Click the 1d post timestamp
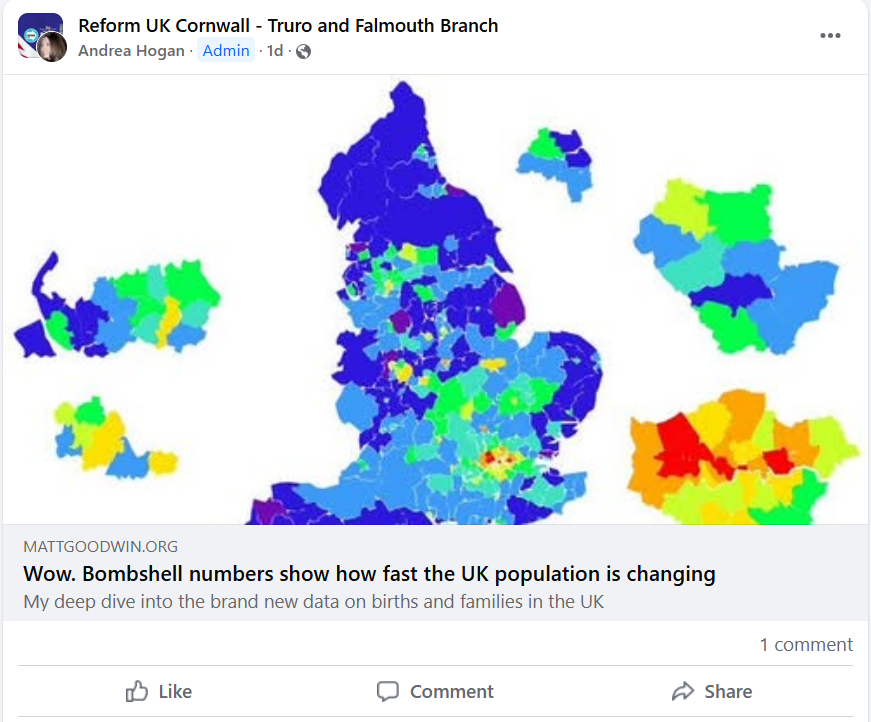Viewport: 871px width, 722px height. [x=275, y=51]
